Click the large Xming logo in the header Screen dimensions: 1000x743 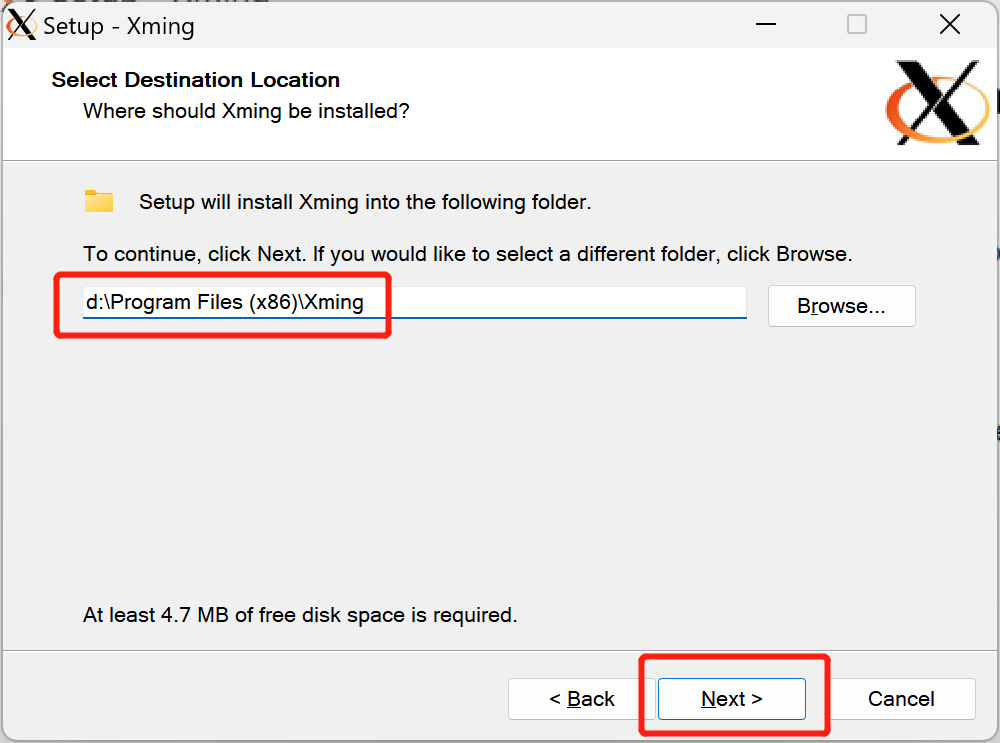[x=937, y=102]
